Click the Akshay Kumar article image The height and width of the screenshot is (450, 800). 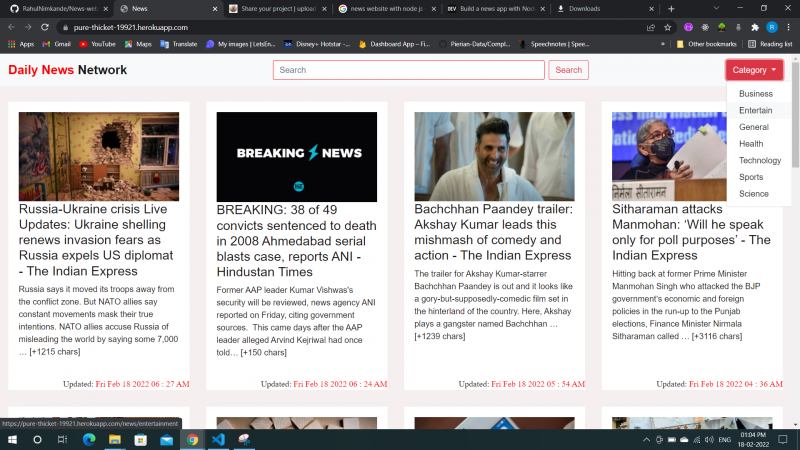pos(494,156)
